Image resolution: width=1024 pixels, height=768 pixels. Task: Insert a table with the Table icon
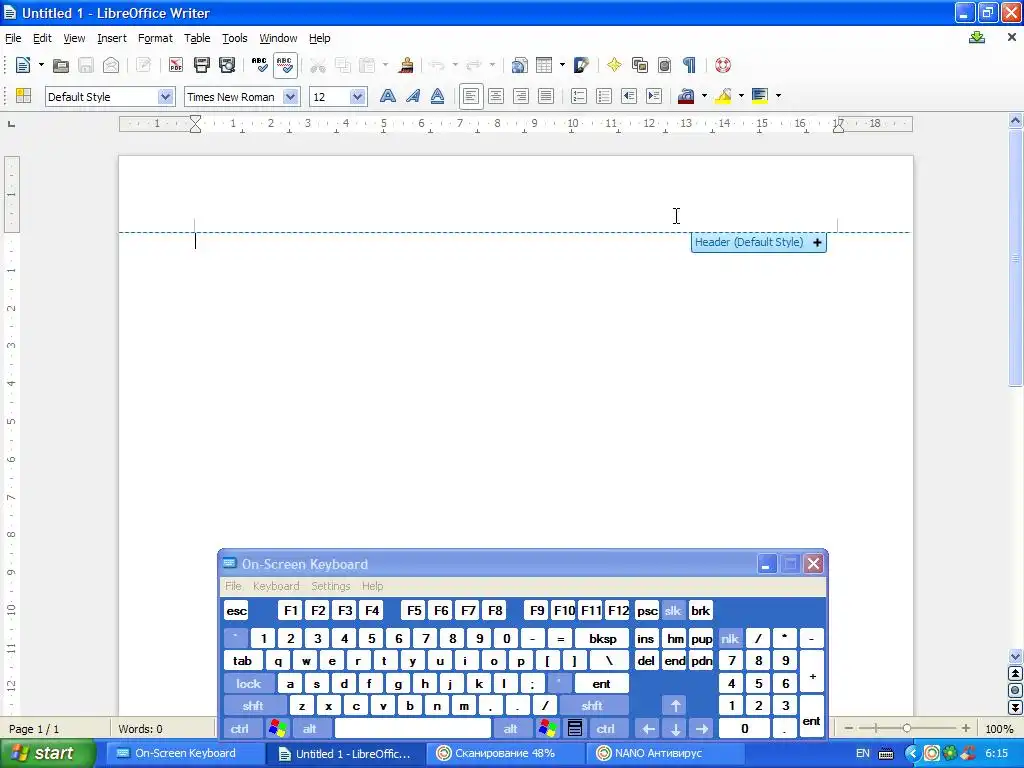point(543,65)
